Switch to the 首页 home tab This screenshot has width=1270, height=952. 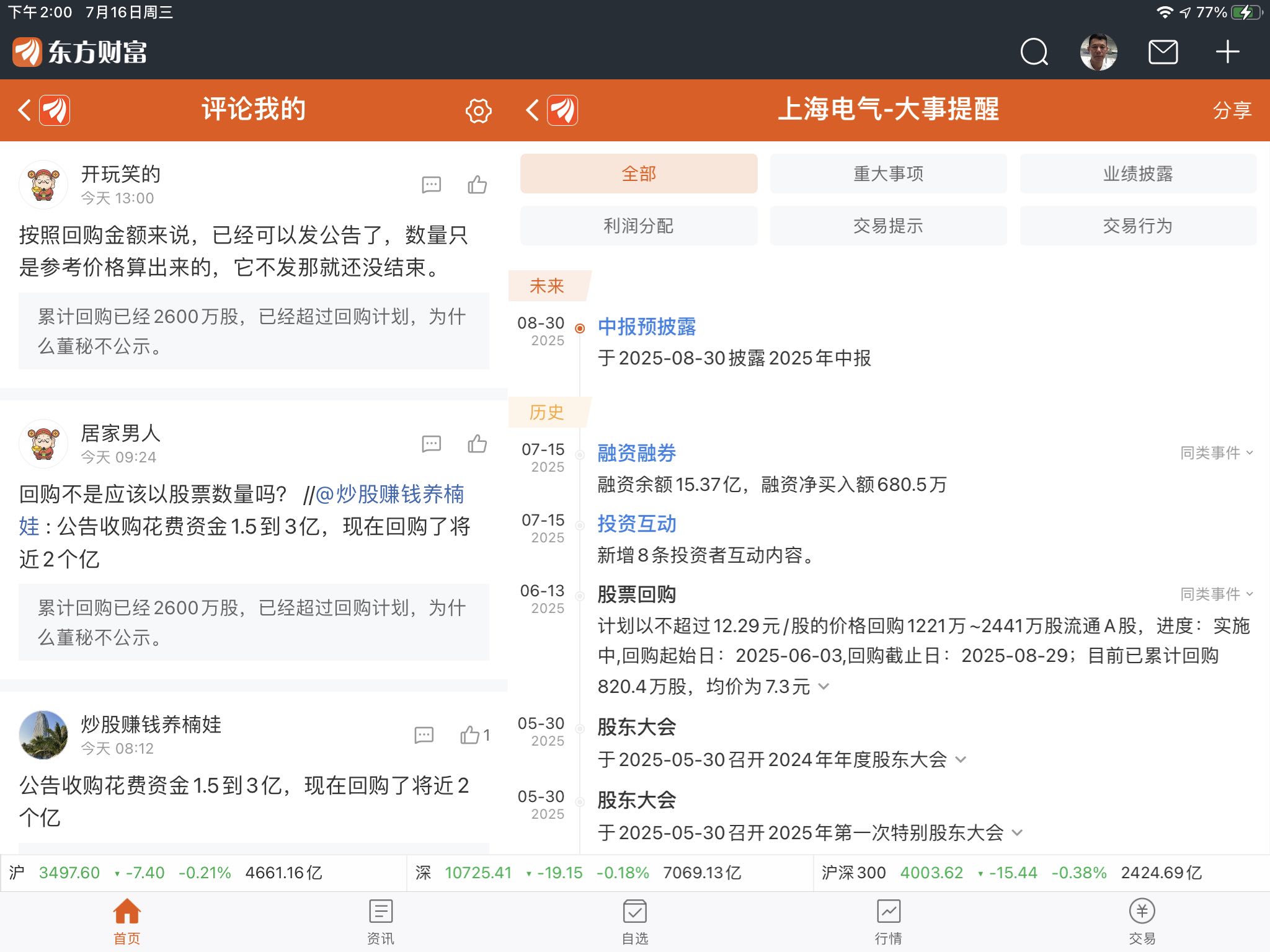(127, 922)
